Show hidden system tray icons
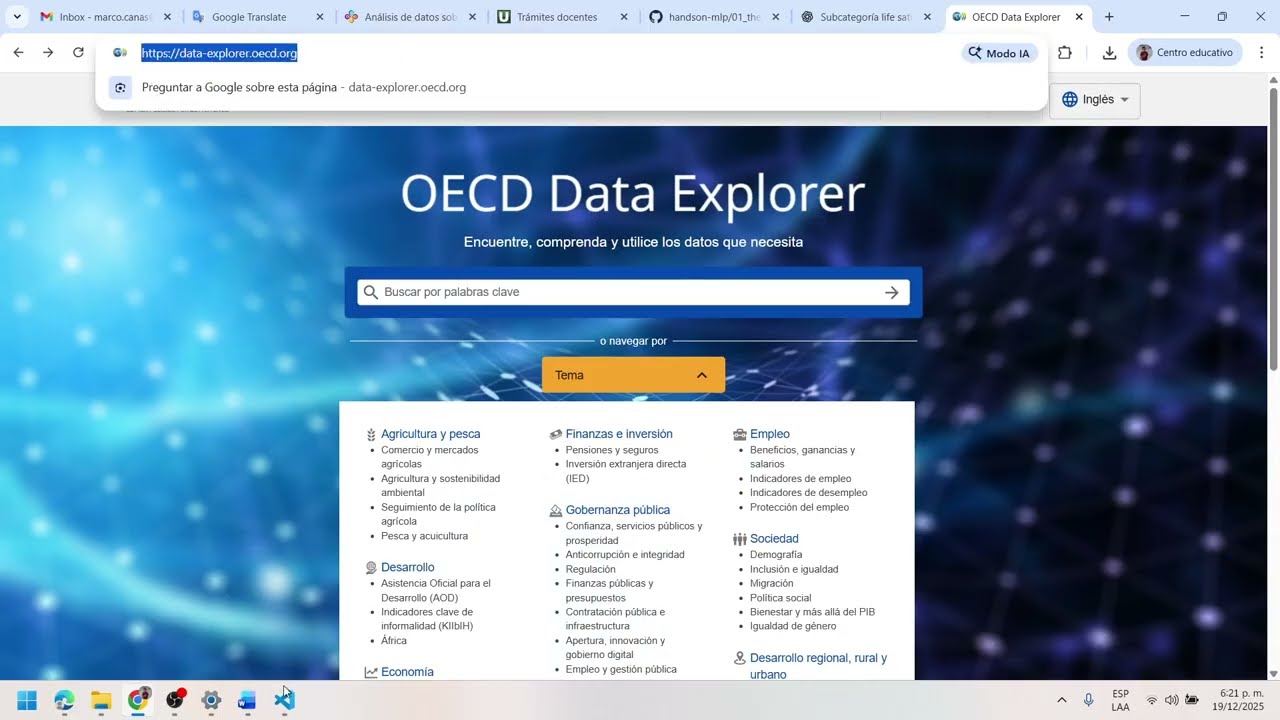1280x720 pixels. click(x=1062, y=700)
